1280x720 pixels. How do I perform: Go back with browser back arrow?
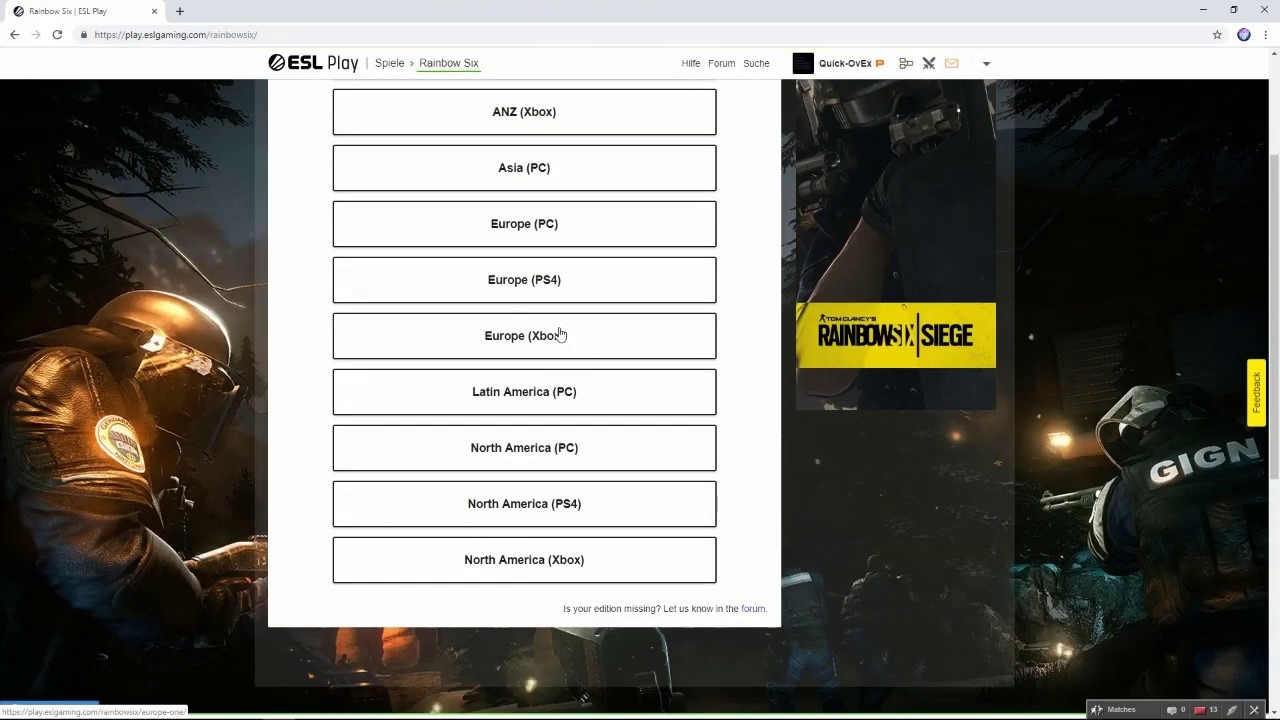pos(15,35)
